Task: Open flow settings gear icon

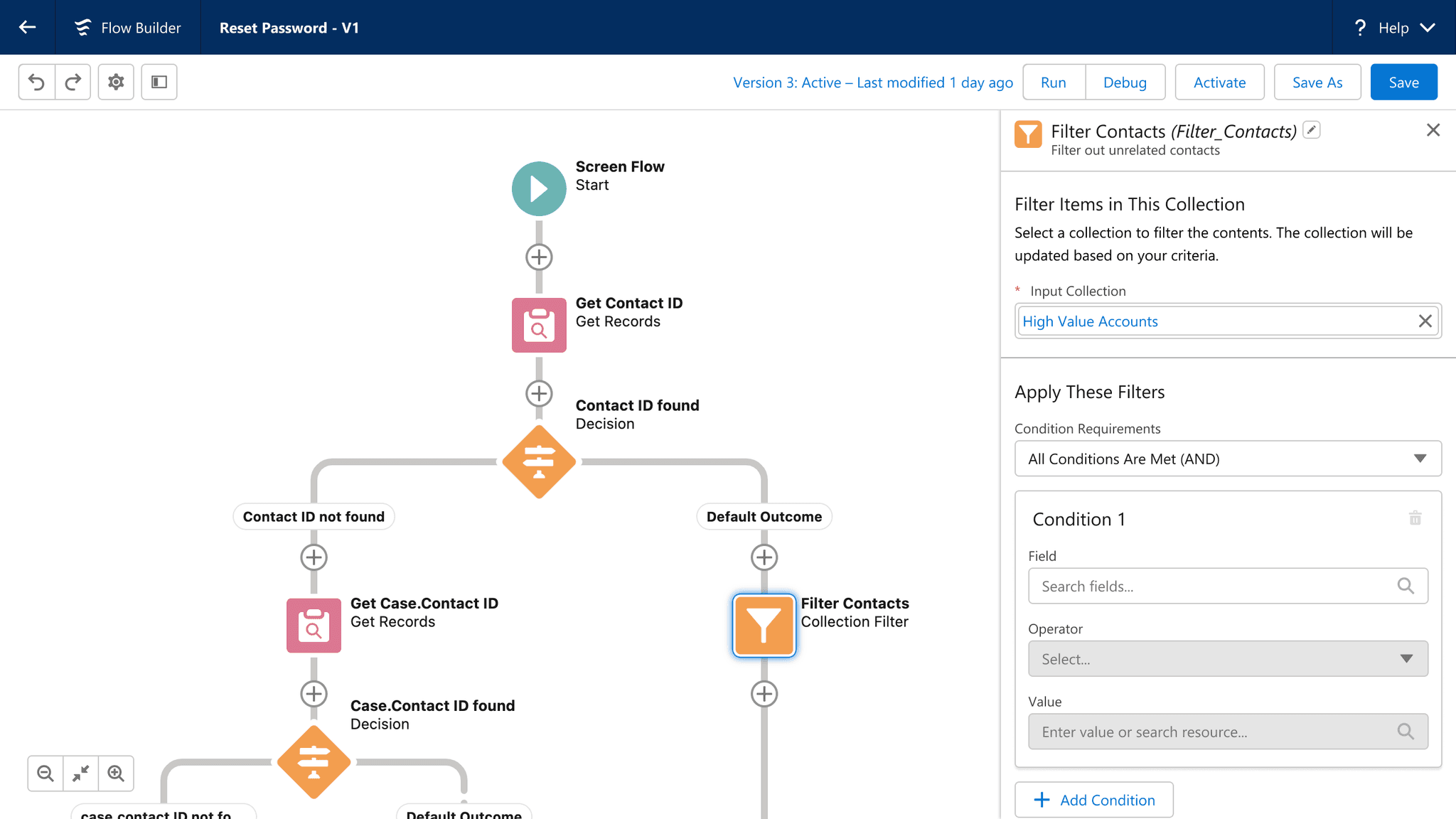Action: tap(116, 82)
